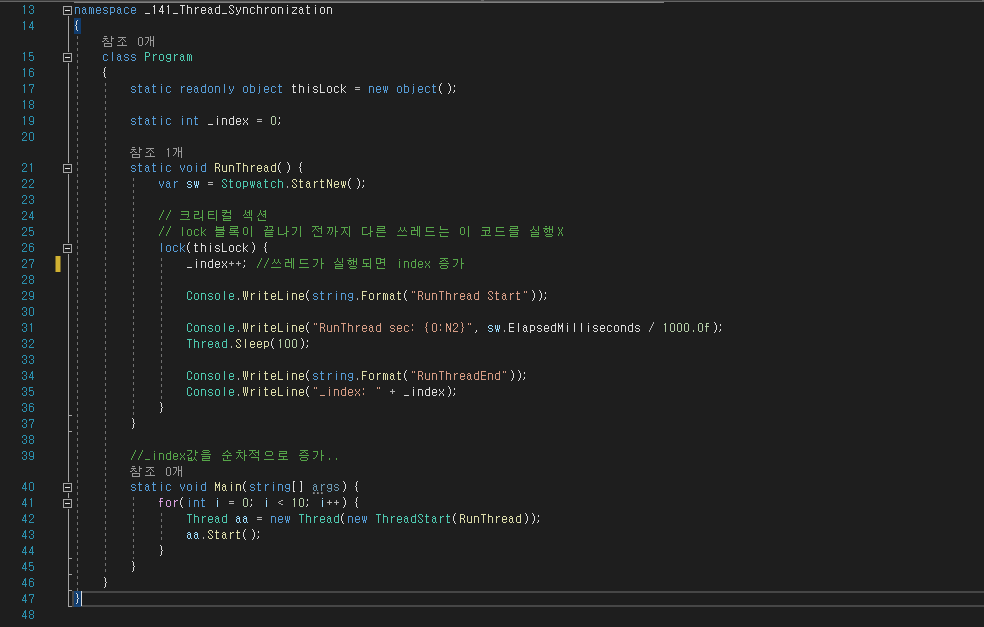
Task: Click the '// 크리티컬 섹션' comment
Action: click(x=213, y=216)
